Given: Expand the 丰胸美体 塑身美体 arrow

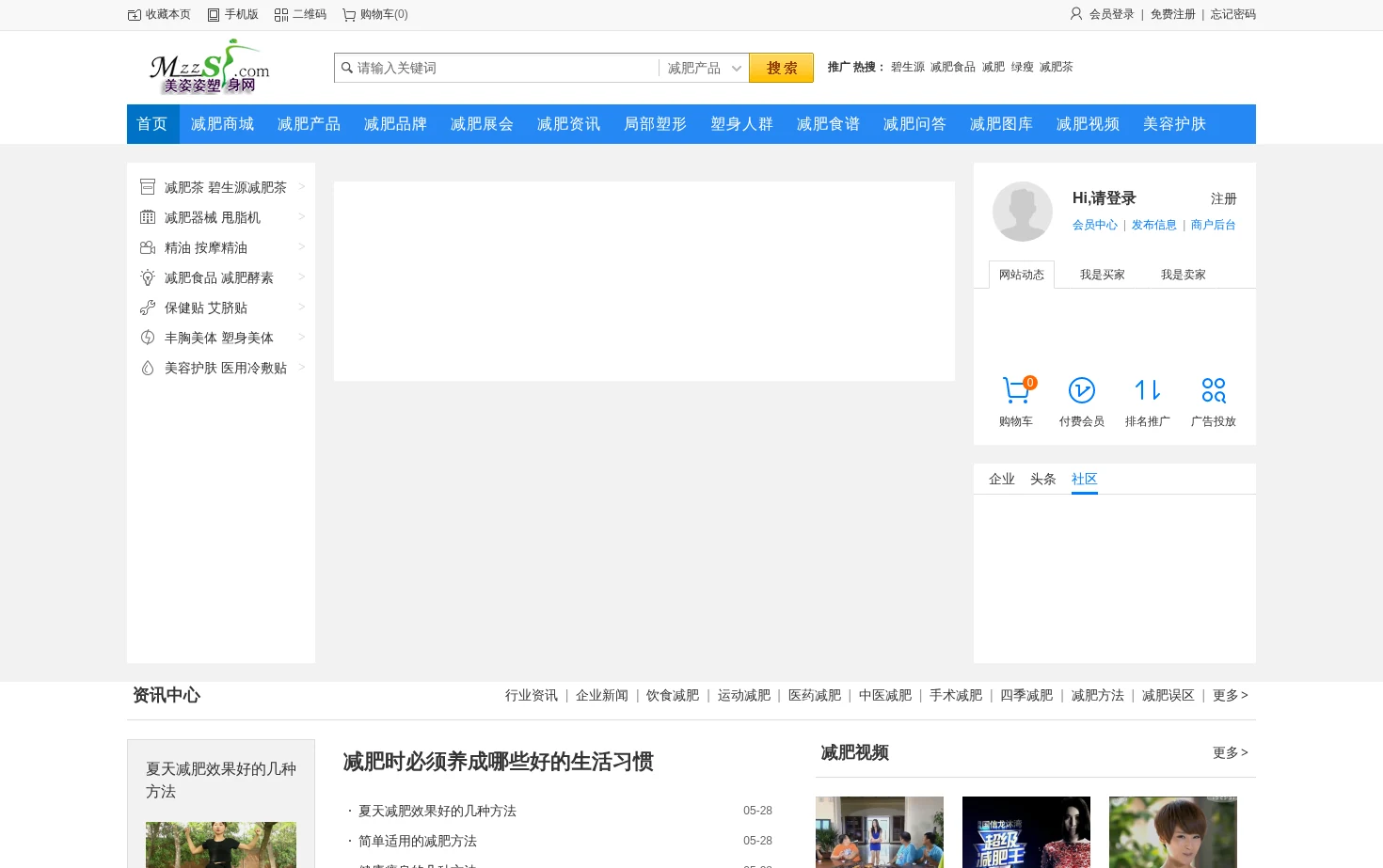Looking at the screenshot, I should [302, 337].
